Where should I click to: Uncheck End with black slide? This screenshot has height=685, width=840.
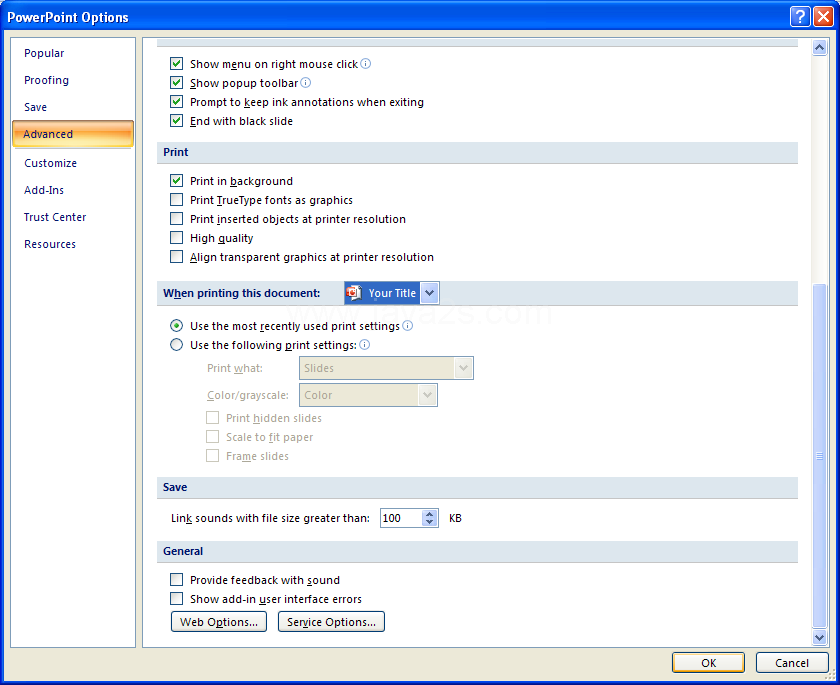coord(176,121)
